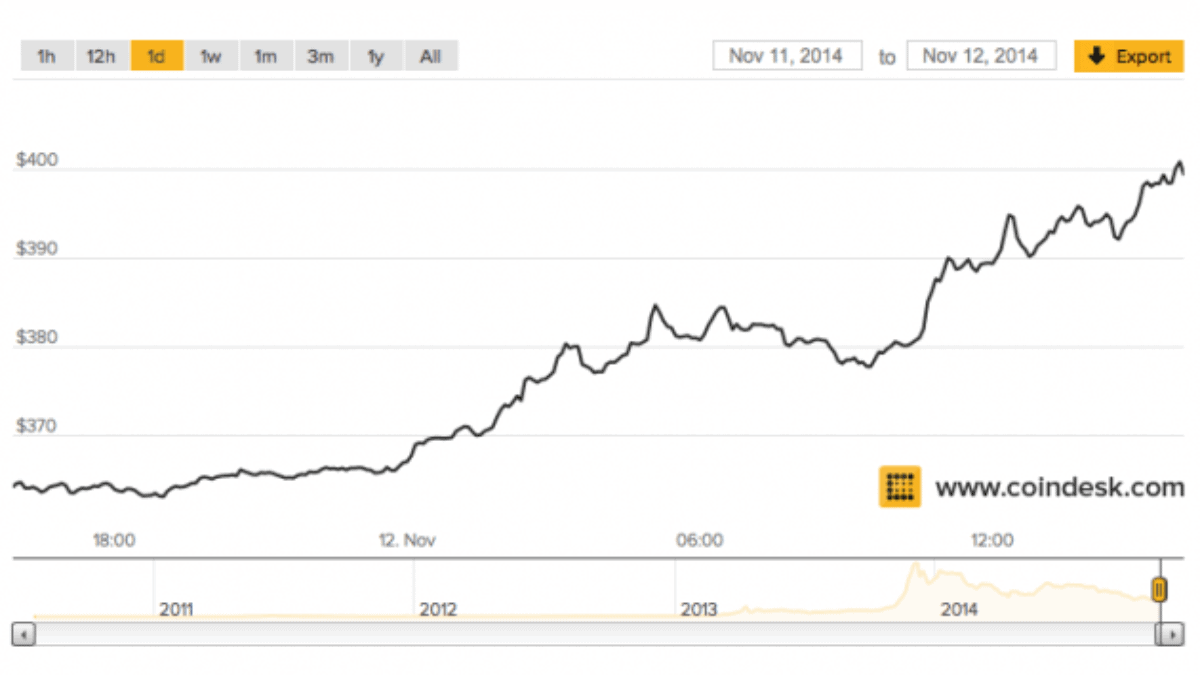The width and height of the screenshot is (1200, 675).
Task: Click the left arrow of the timeline scrollbar
Action: pos(22,634)
